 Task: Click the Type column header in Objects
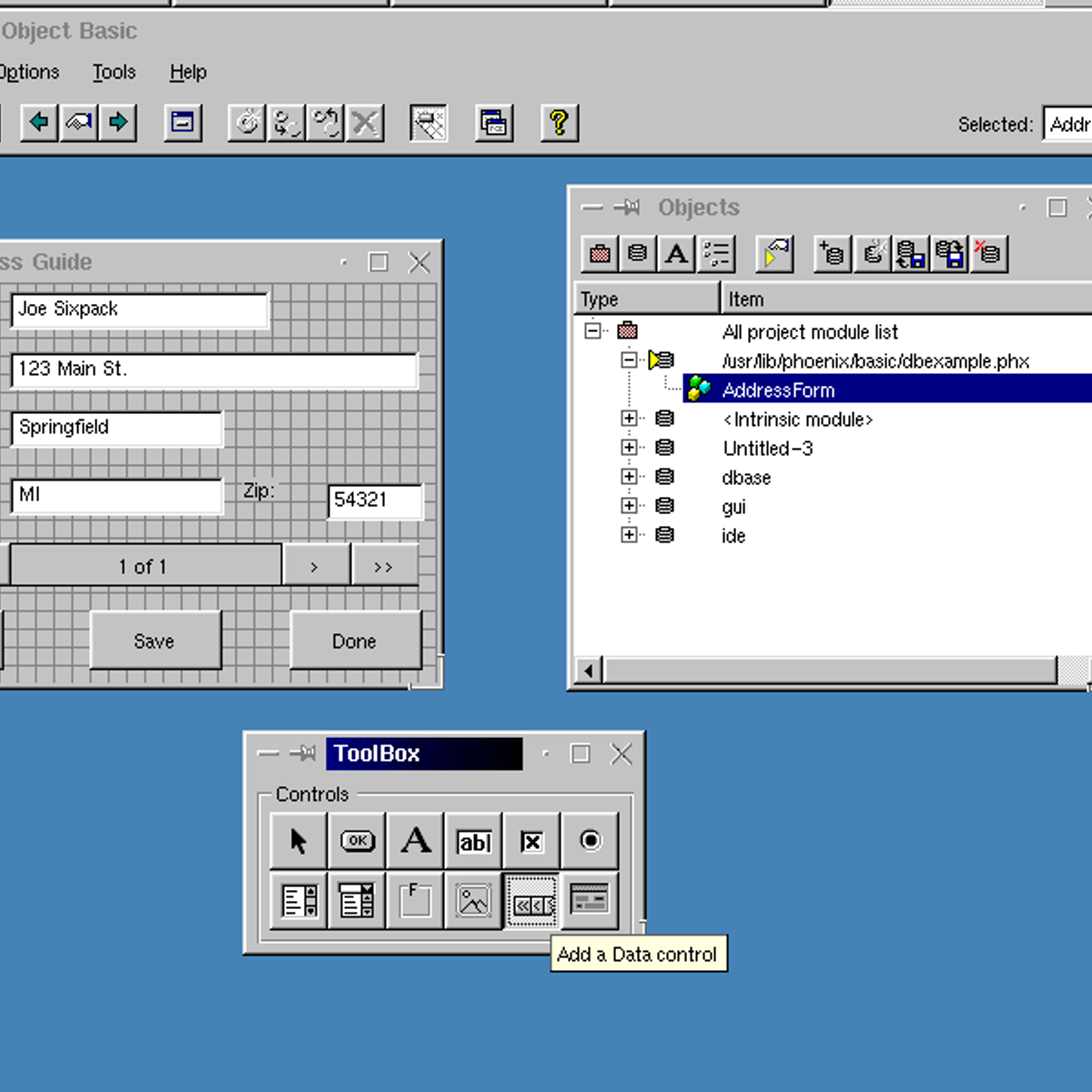point(647,298)
